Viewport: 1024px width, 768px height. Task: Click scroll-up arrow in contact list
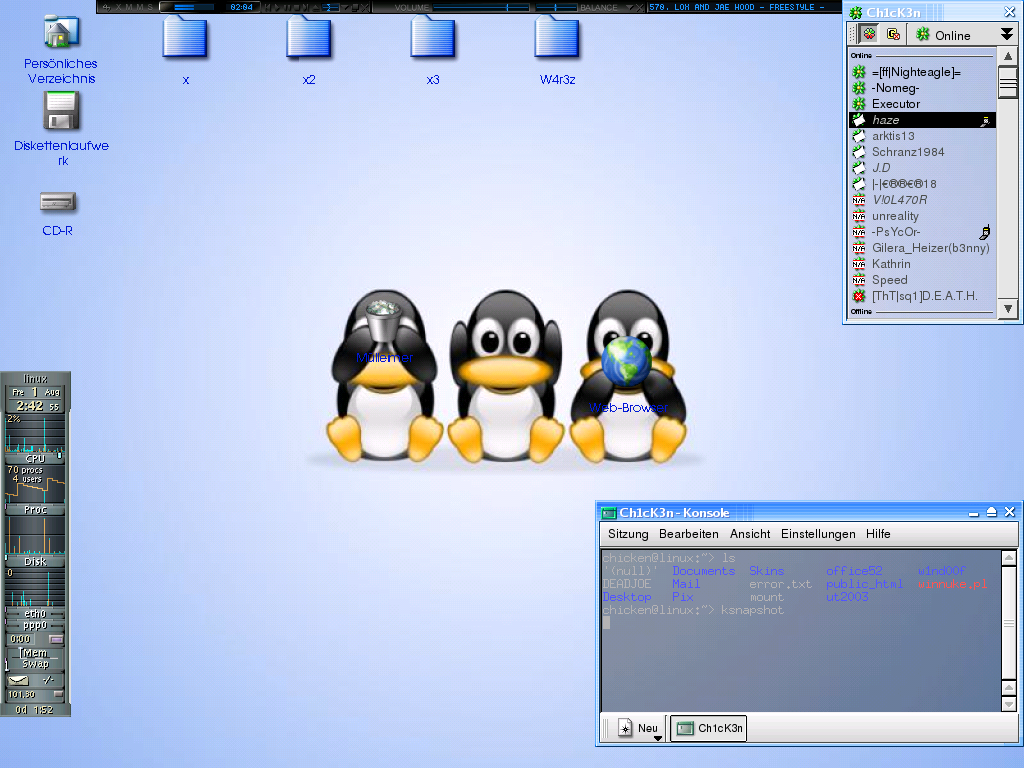click(1008, 56)
